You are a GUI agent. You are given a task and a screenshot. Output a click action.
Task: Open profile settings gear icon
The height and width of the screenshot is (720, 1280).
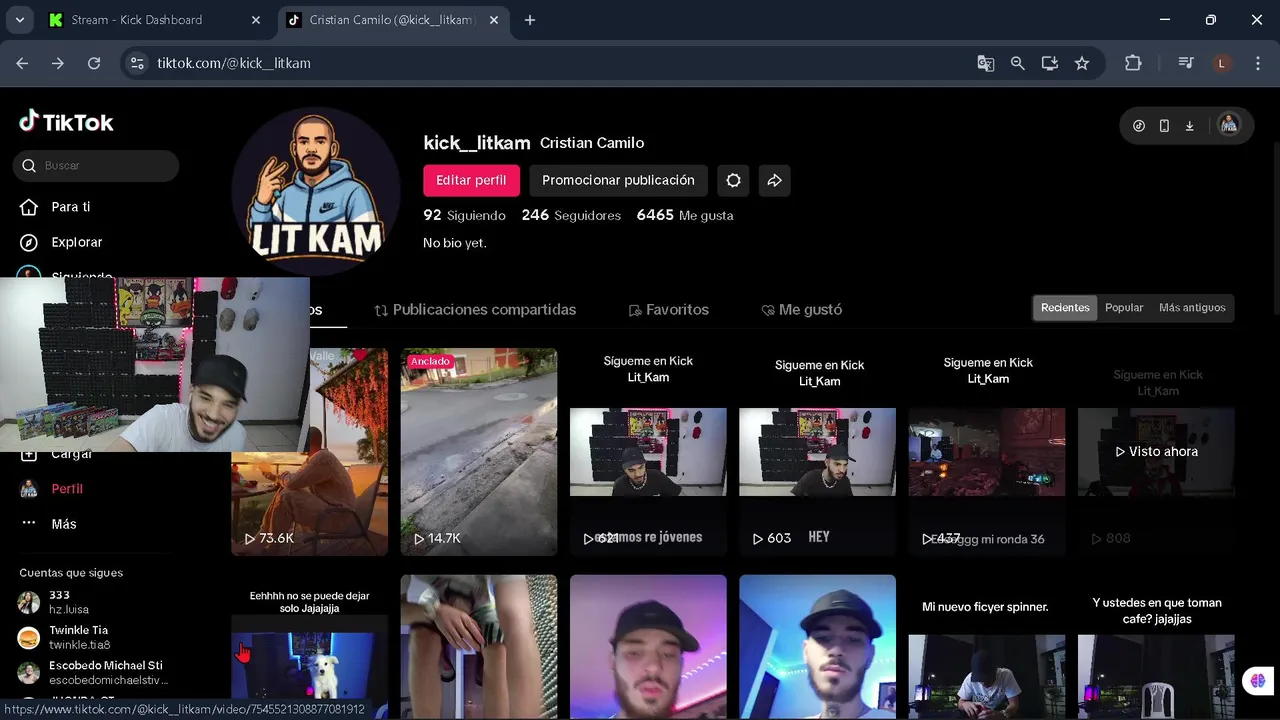pyautogui.click(x=734, y=180)
